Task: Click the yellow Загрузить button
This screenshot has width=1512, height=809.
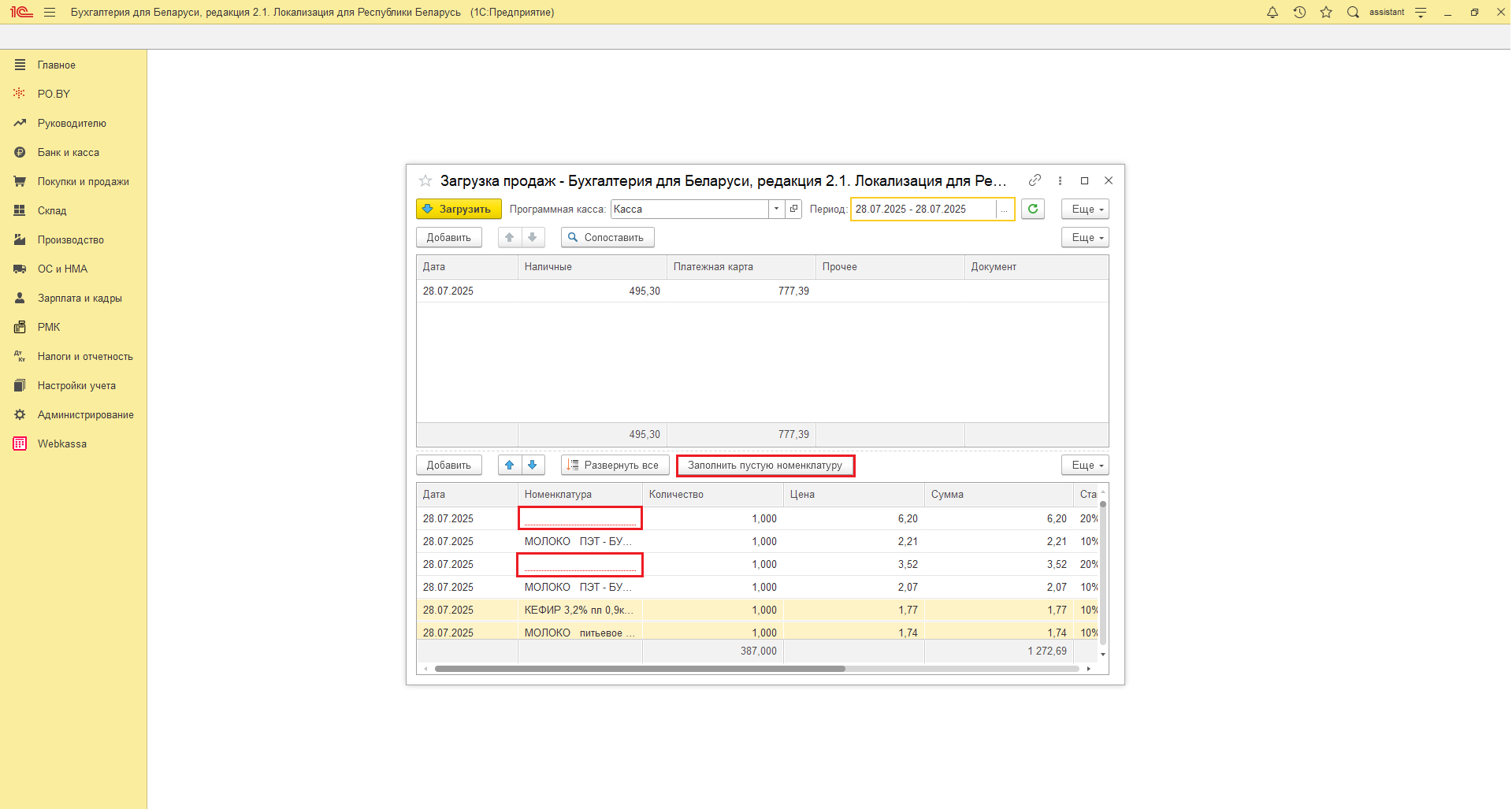Action: point(459,209)
